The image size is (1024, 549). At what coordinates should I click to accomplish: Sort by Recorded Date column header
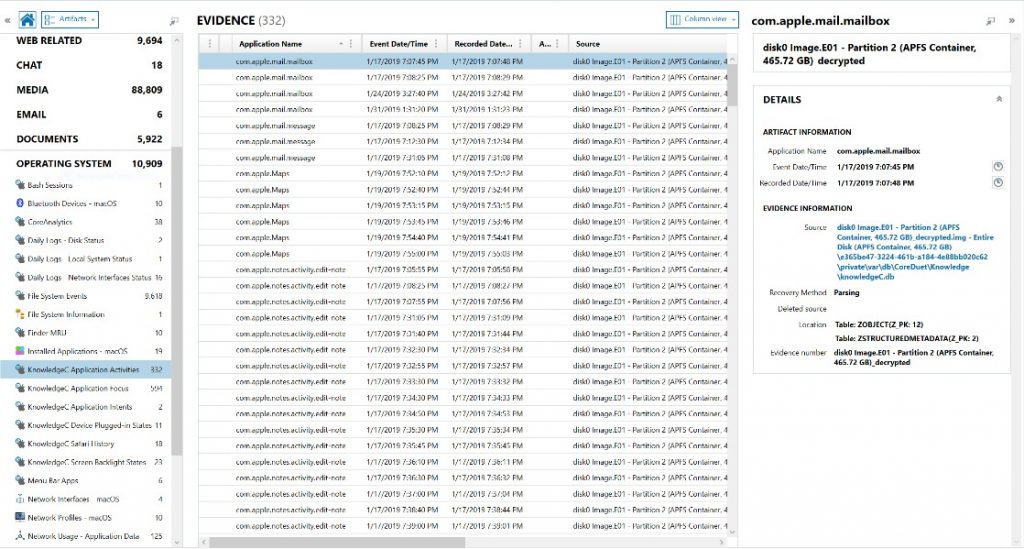pos(483,44)
